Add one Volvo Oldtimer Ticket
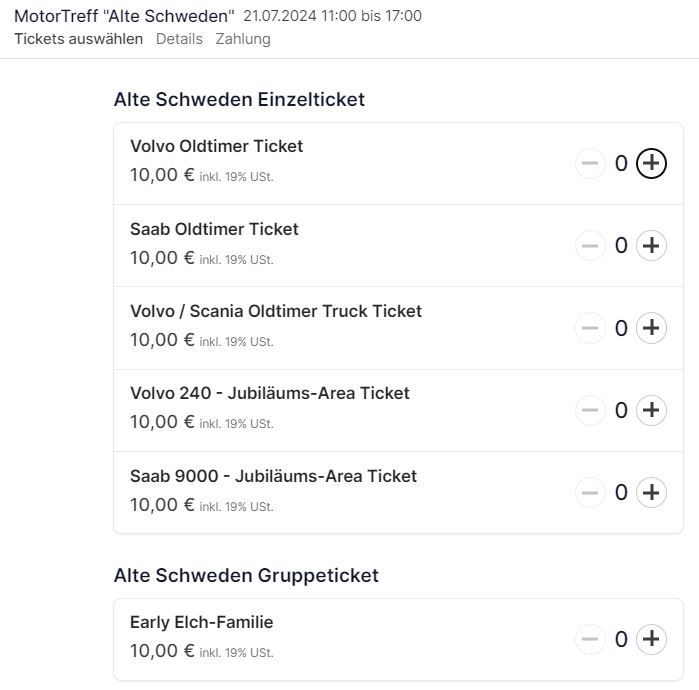The height and width of the screenshot is (690, 699). [x=651, y=163]
